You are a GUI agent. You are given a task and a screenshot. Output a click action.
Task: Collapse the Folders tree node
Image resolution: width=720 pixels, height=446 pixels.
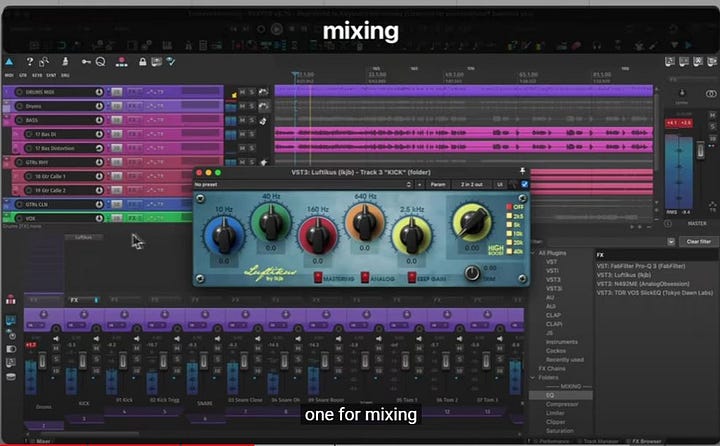click(x=533, y=378)
